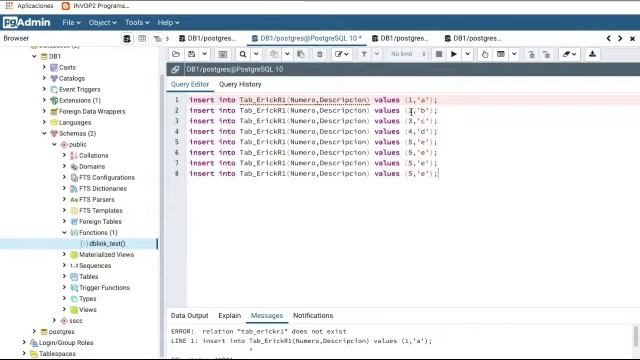The width and height of the screenshot is (640, 360).
Task: Select Trigger Functions in the tree
Action: pos(104,288)
